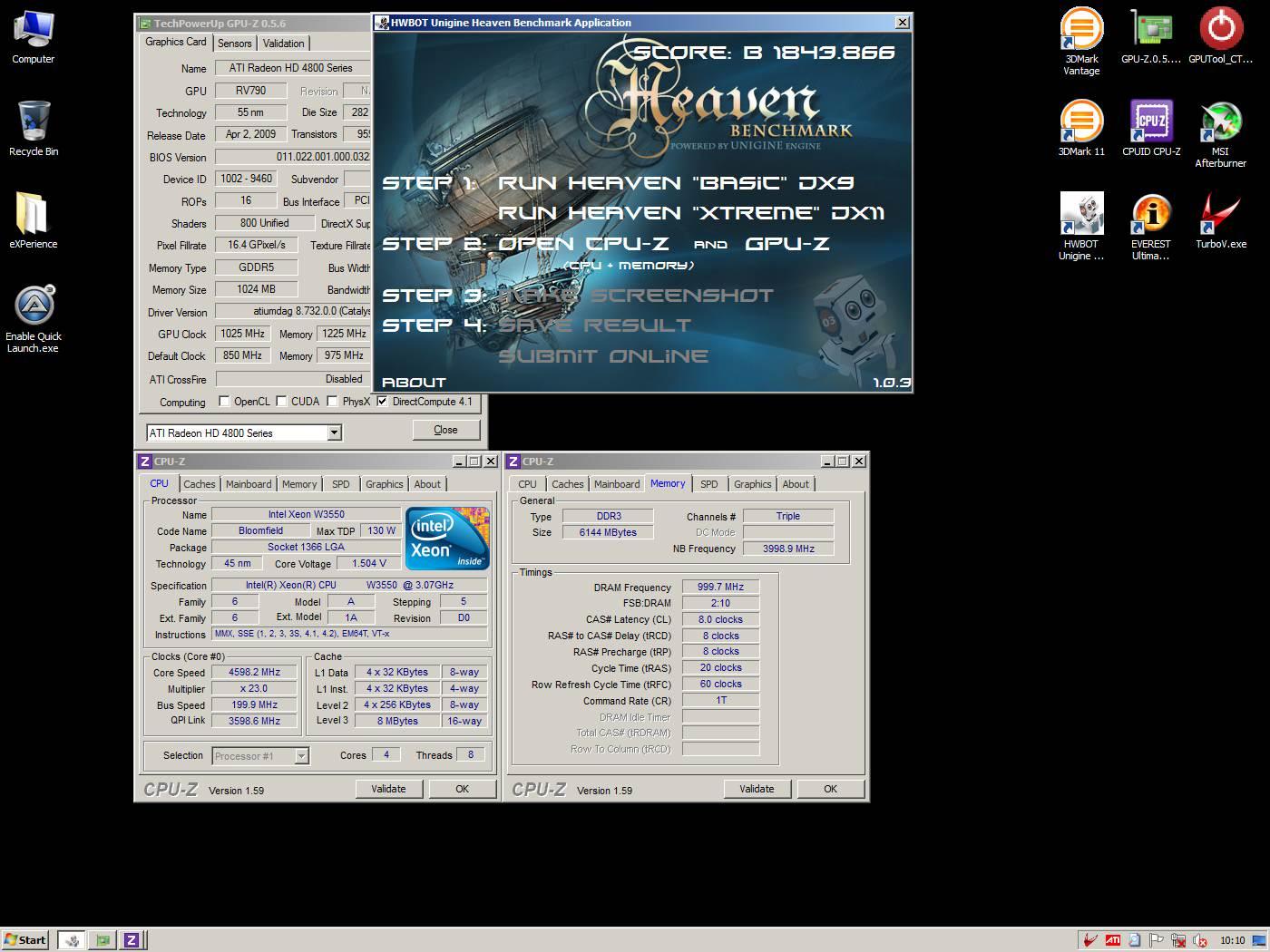Image resolution: width=1270 pixels, height=952 pixels.
Task: Click Validate in right CPU-Z memory window
Action: click(x=757, y=789)
